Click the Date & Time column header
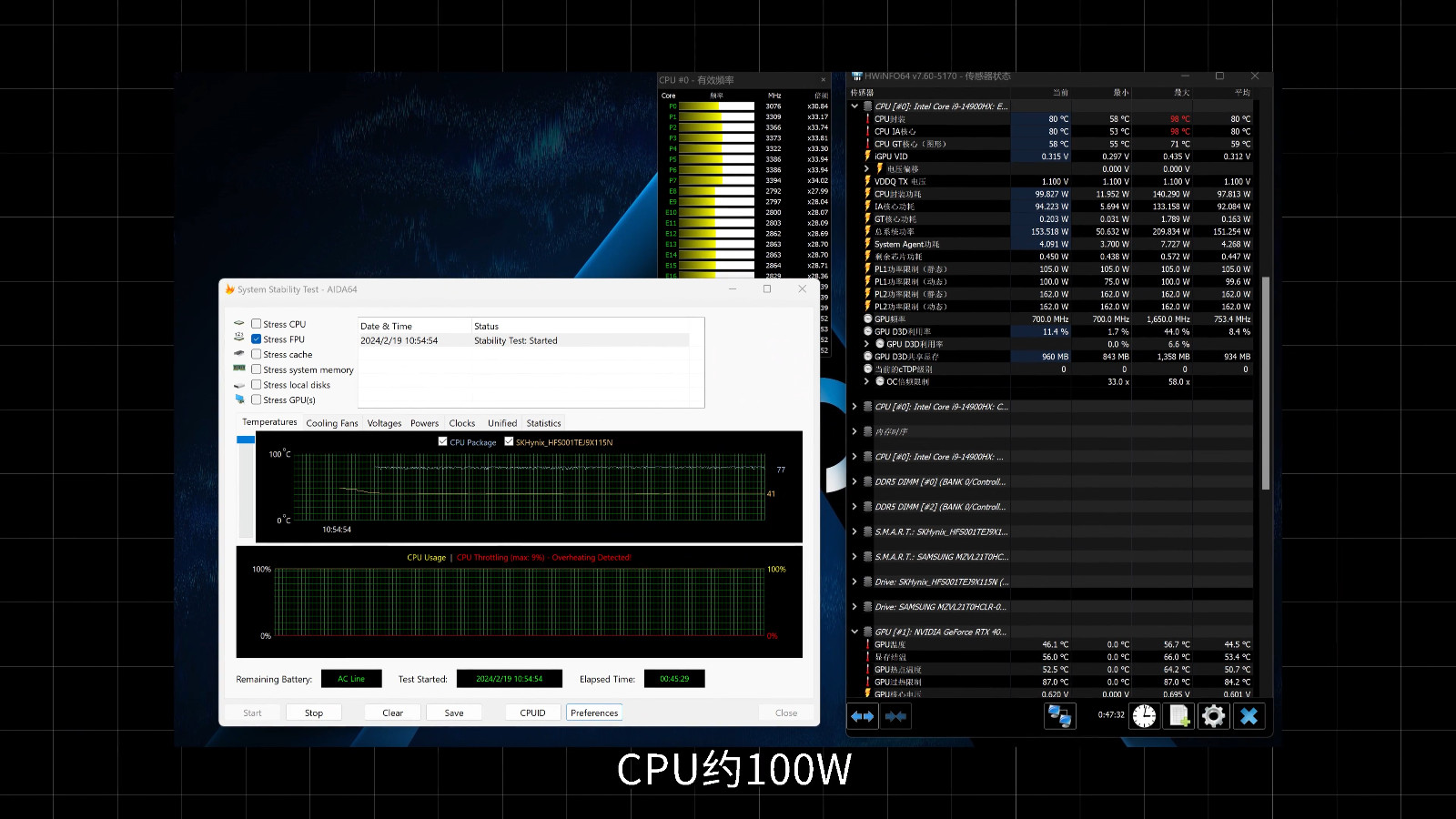The width and height of the screenshot is (1456, 819). [x=415, y=326]
